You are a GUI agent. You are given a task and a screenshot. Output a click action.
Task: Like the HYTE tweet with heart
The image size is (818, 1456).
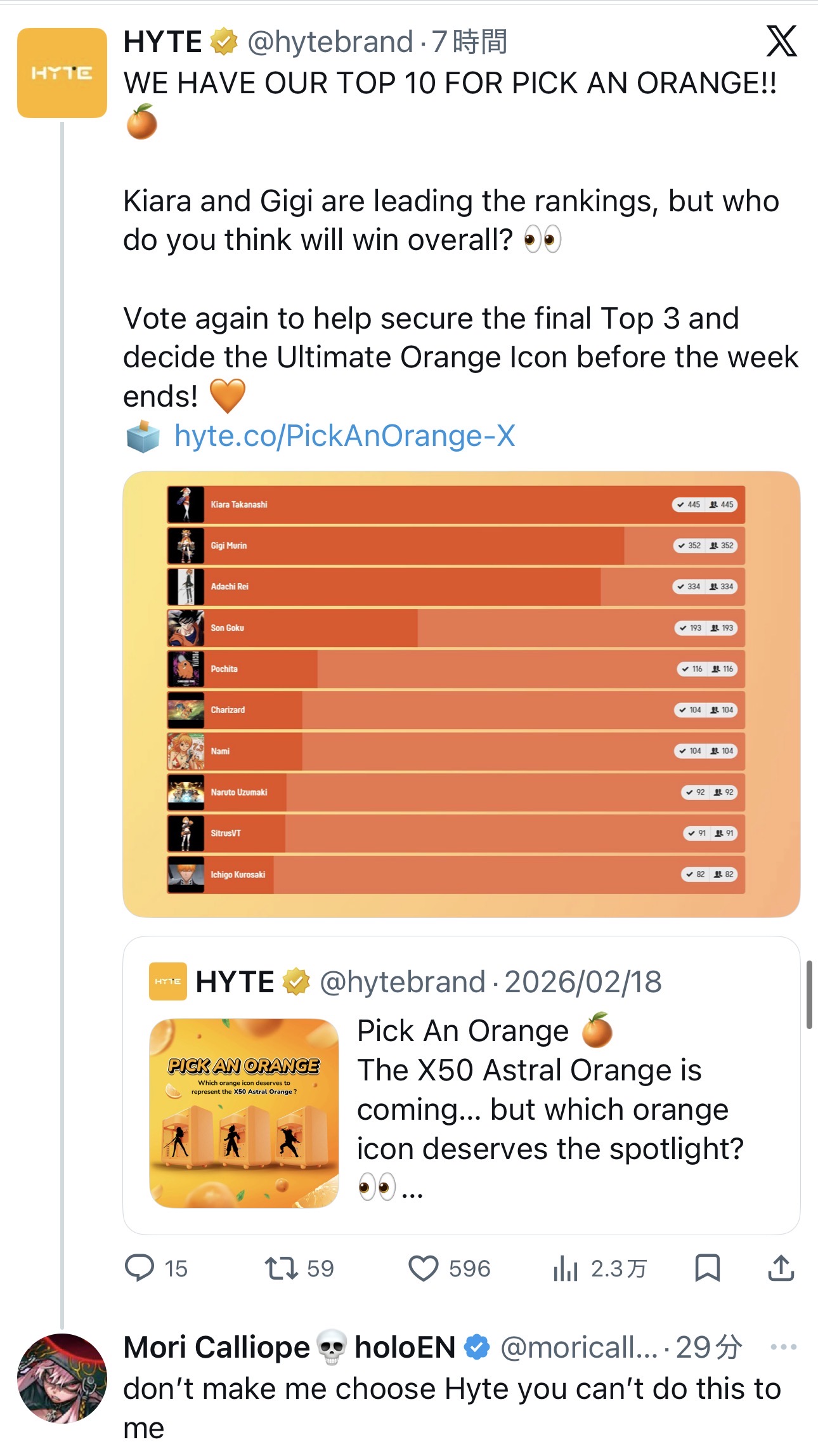(423, 1268)
